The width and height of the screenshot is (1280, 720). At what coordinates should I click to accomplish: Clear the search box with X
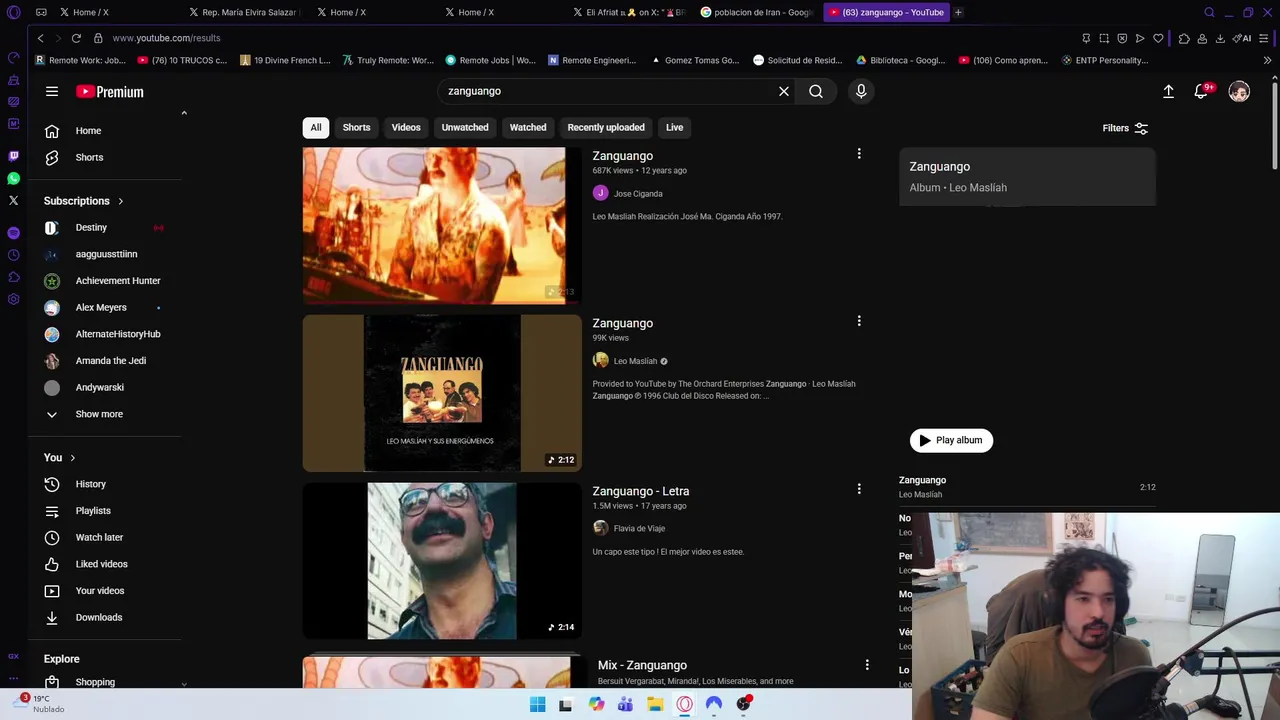[784, 91]
